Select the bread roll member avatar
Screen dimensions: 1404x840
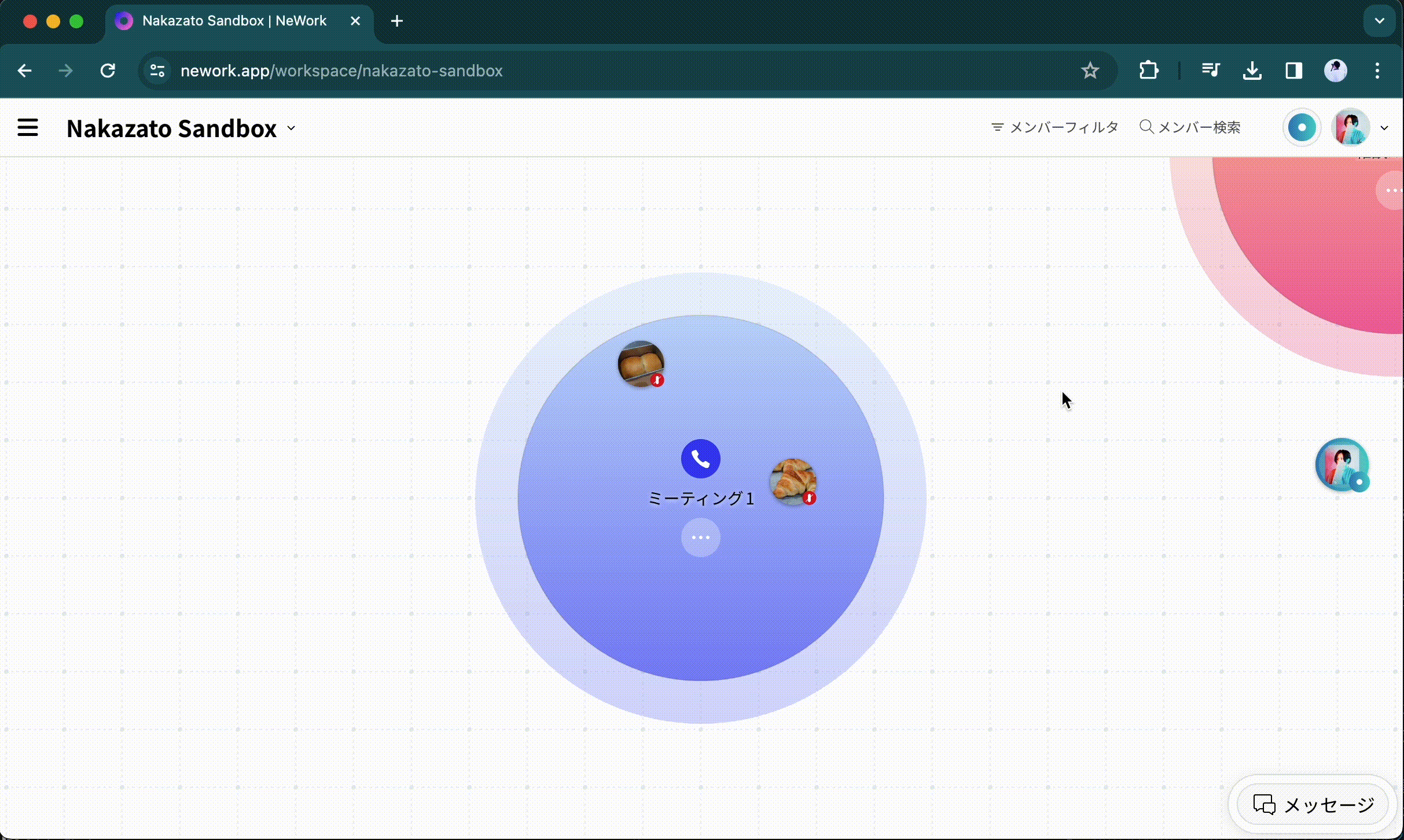click(x=640, y=363)
